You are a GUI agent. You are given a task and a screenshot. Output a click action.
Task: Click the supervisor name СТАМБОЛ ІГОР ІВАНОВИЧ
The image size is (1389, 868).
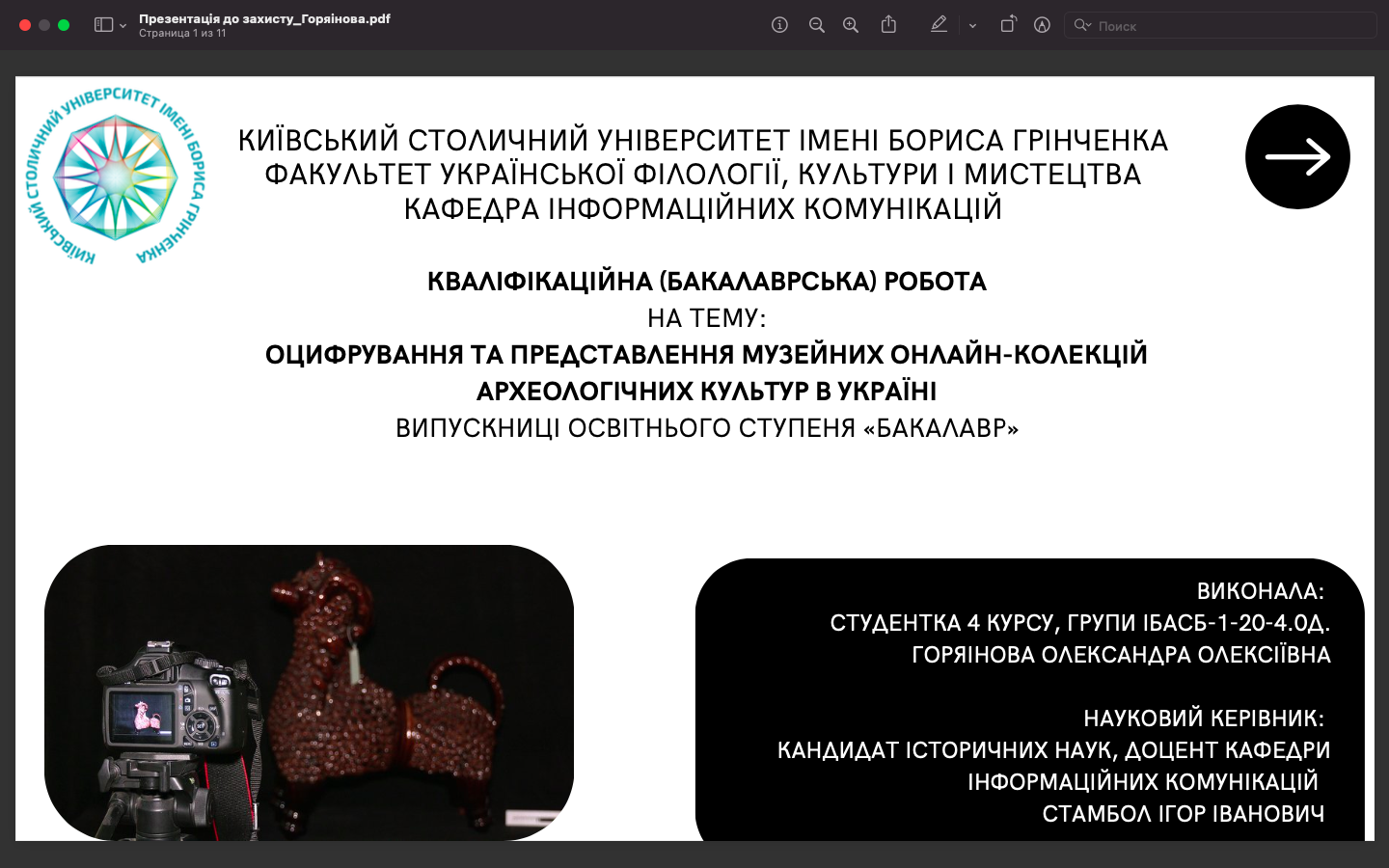1183,814
